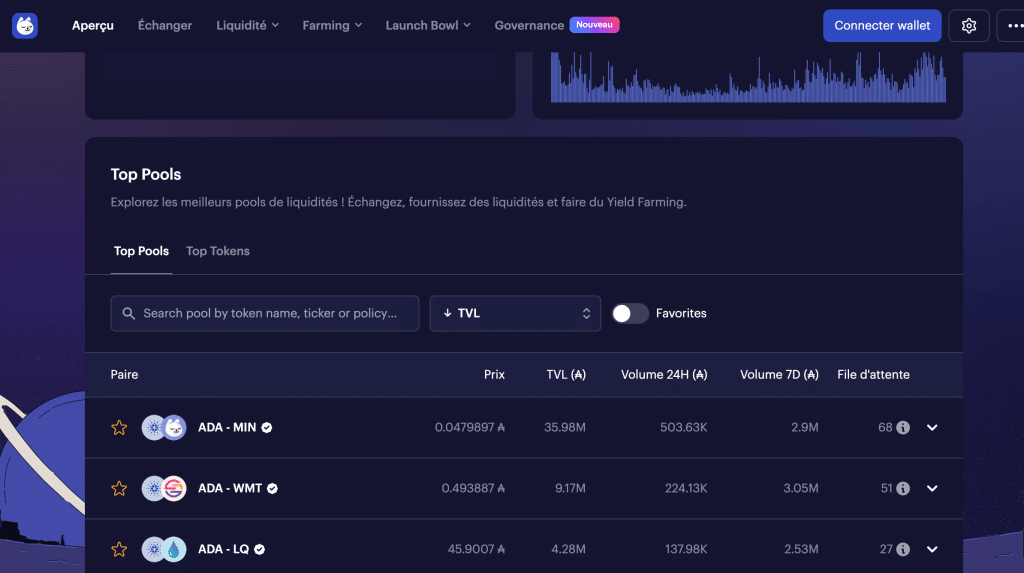The height and width of the screenshot is (573, 1024).
Task: Click TVL value 9.17M
Action: [570, 488]
